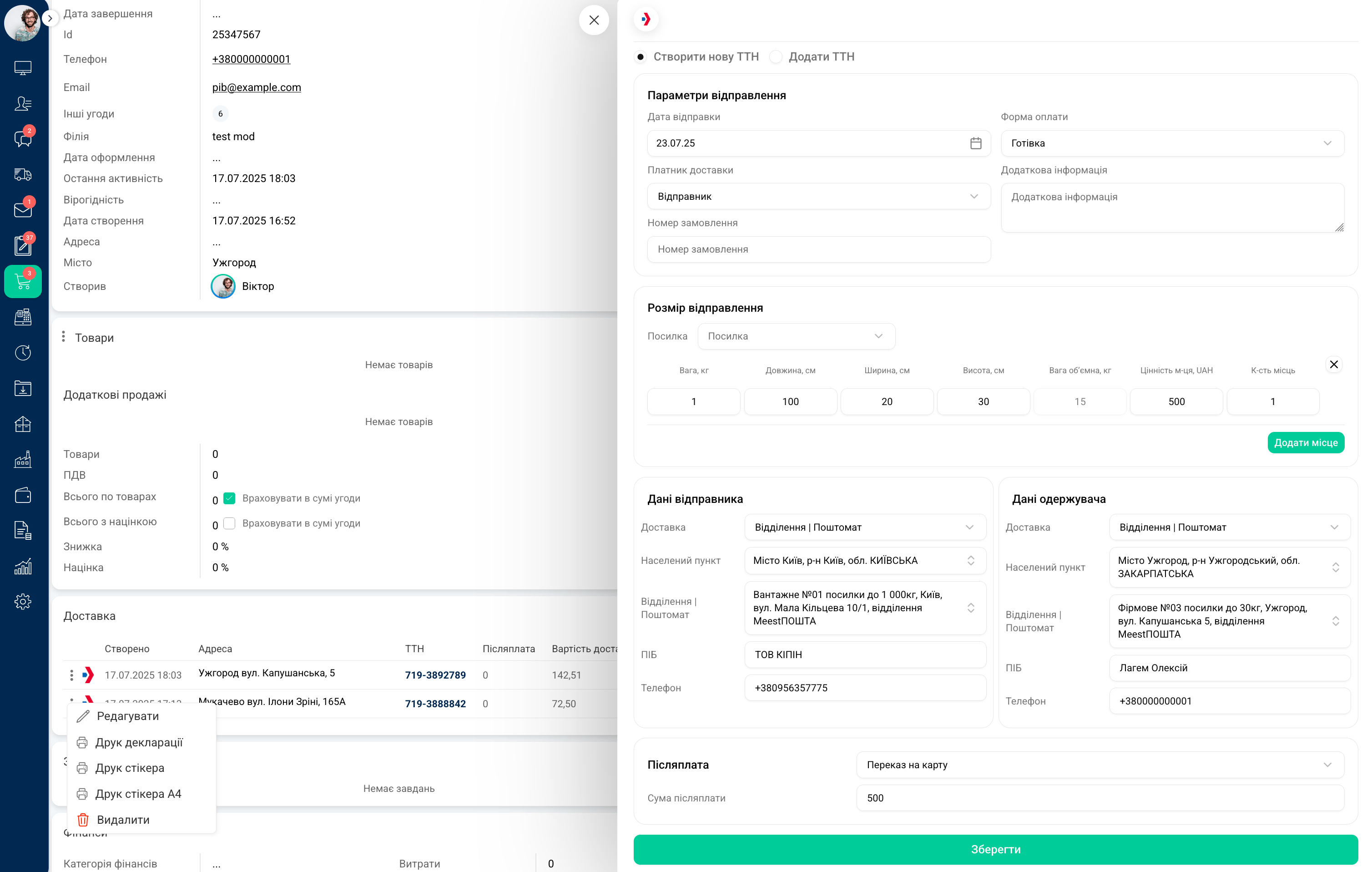The image size is (1372, 872).
Task: Click sender Телефон field +380956357775
Action: (865, 688)
